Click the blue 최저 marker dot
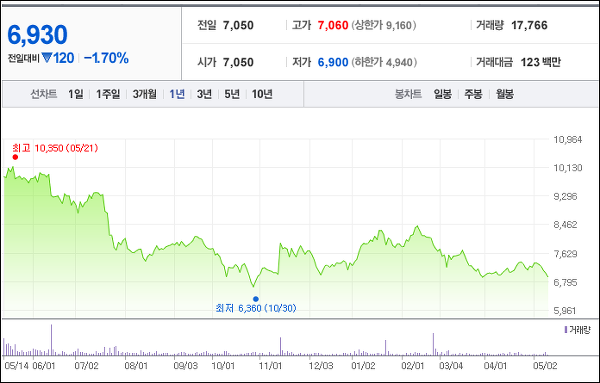The height and width of the screenshot is (383, 600). (x=256, y=299)
